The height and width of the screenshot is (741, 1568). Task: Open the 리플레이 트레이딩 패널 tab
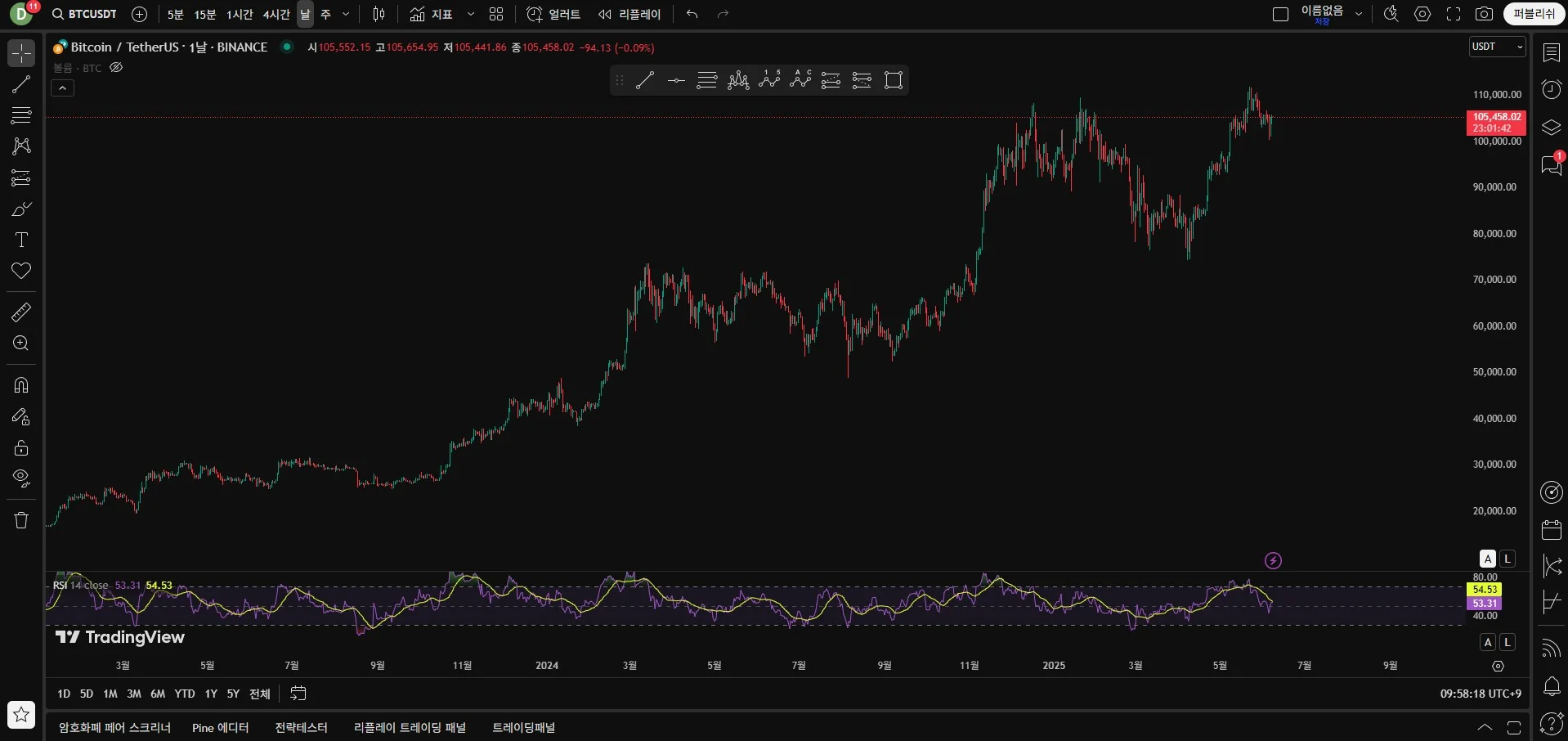pos(410,727)
